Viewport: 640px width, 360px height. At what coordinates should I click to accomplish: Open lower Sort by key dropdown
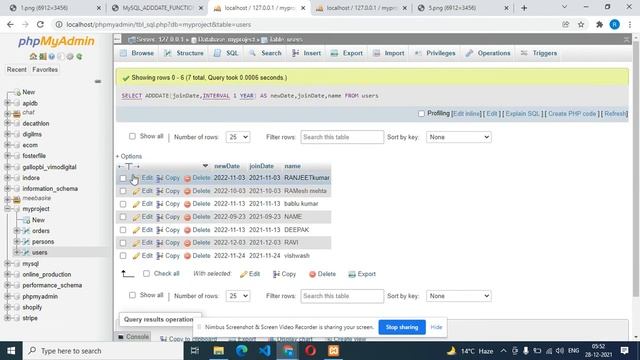coord(459,296)
